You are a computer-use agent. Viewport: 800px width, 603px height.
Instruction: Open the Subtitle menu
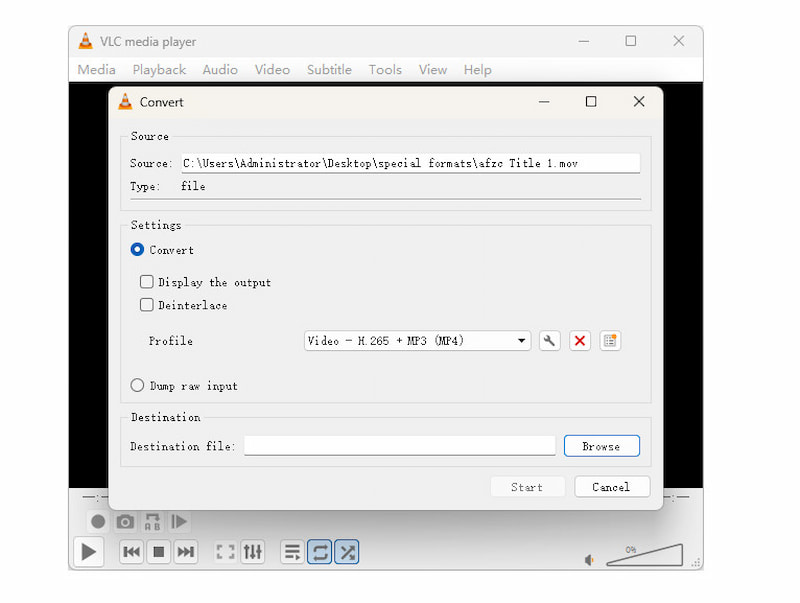click(329, 69)
